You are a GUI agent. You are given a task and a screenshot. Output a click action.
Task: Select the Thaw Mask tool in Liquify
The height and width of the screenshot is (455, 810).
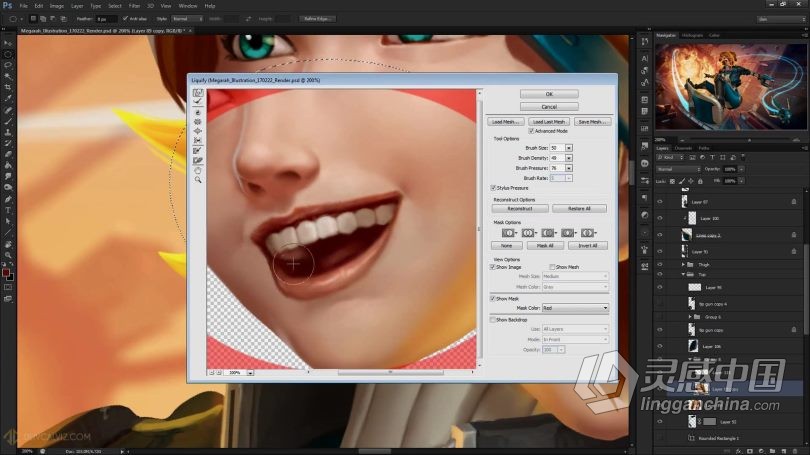point(198,161)
